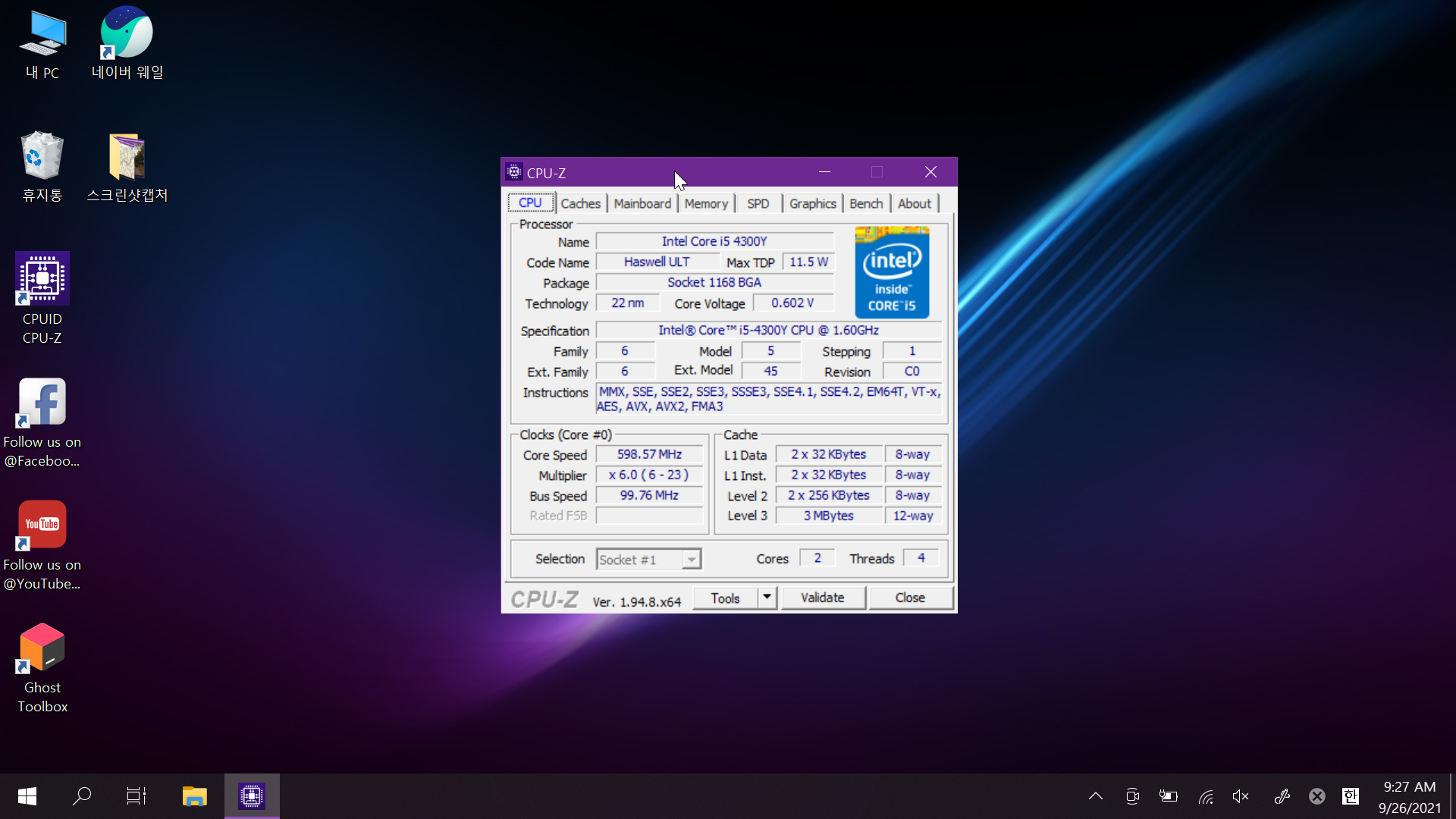
Task: Open the clock showing 9:27 AM
Action: (x=1410, y=797)
